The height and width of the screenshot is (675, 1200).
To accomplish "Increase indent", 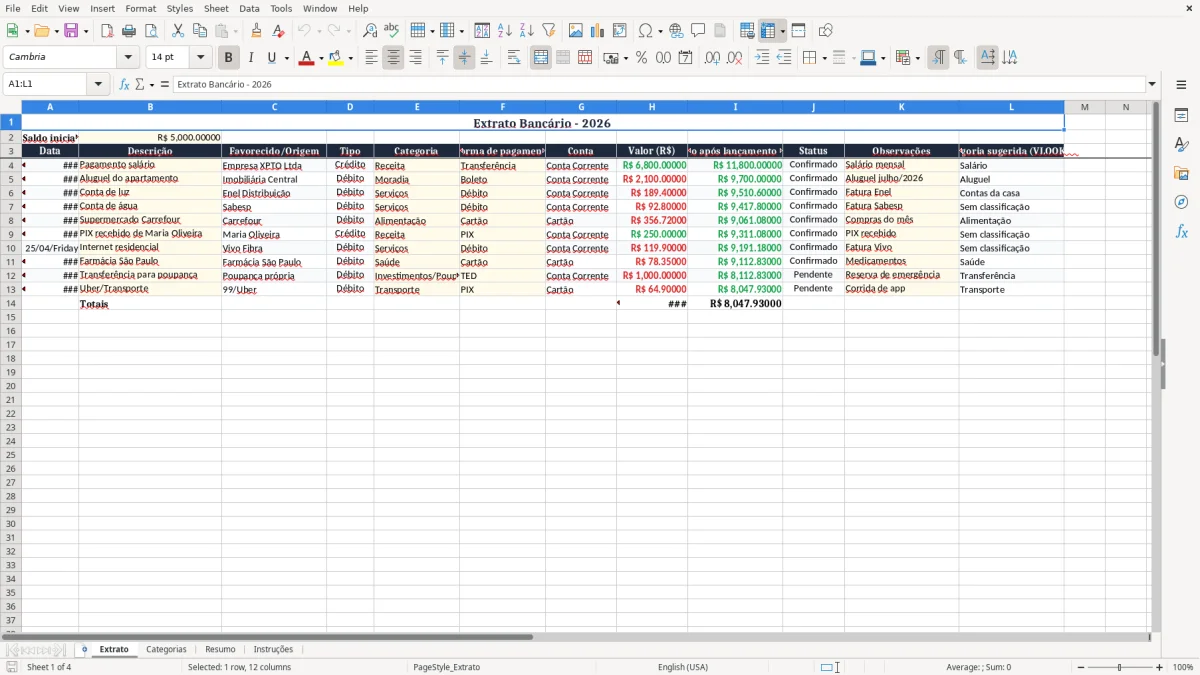I will pos(762,58).
